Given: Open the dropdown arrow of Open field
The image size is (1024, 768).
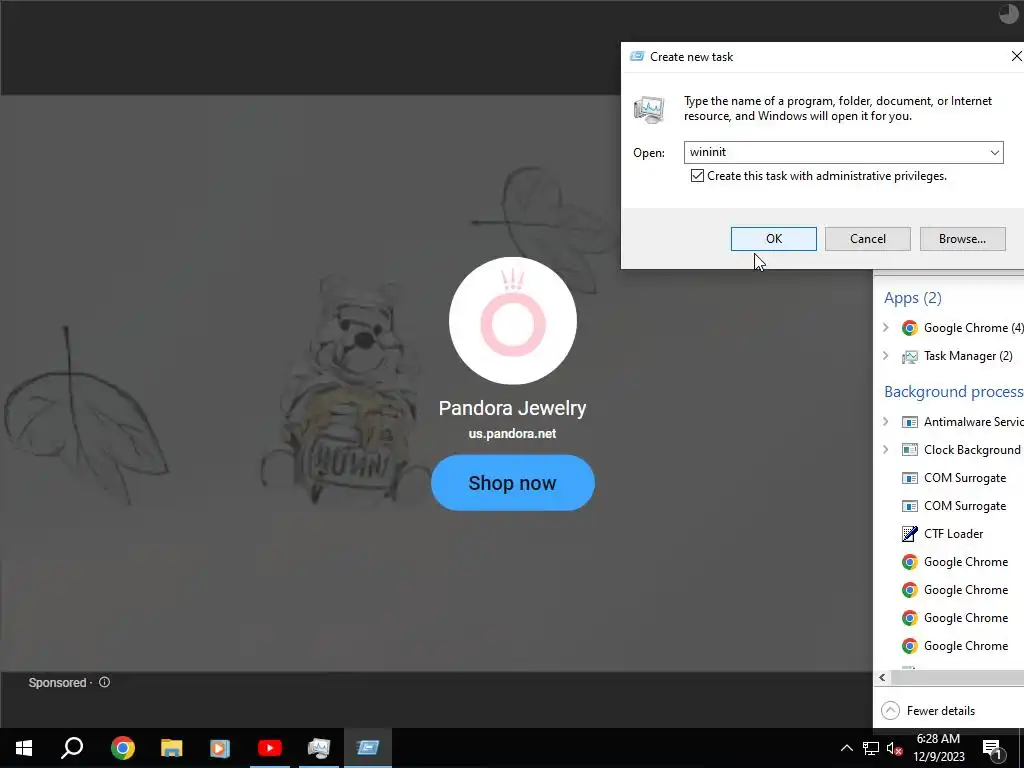Looking at the screenshot, I should (x=994, y=153).
